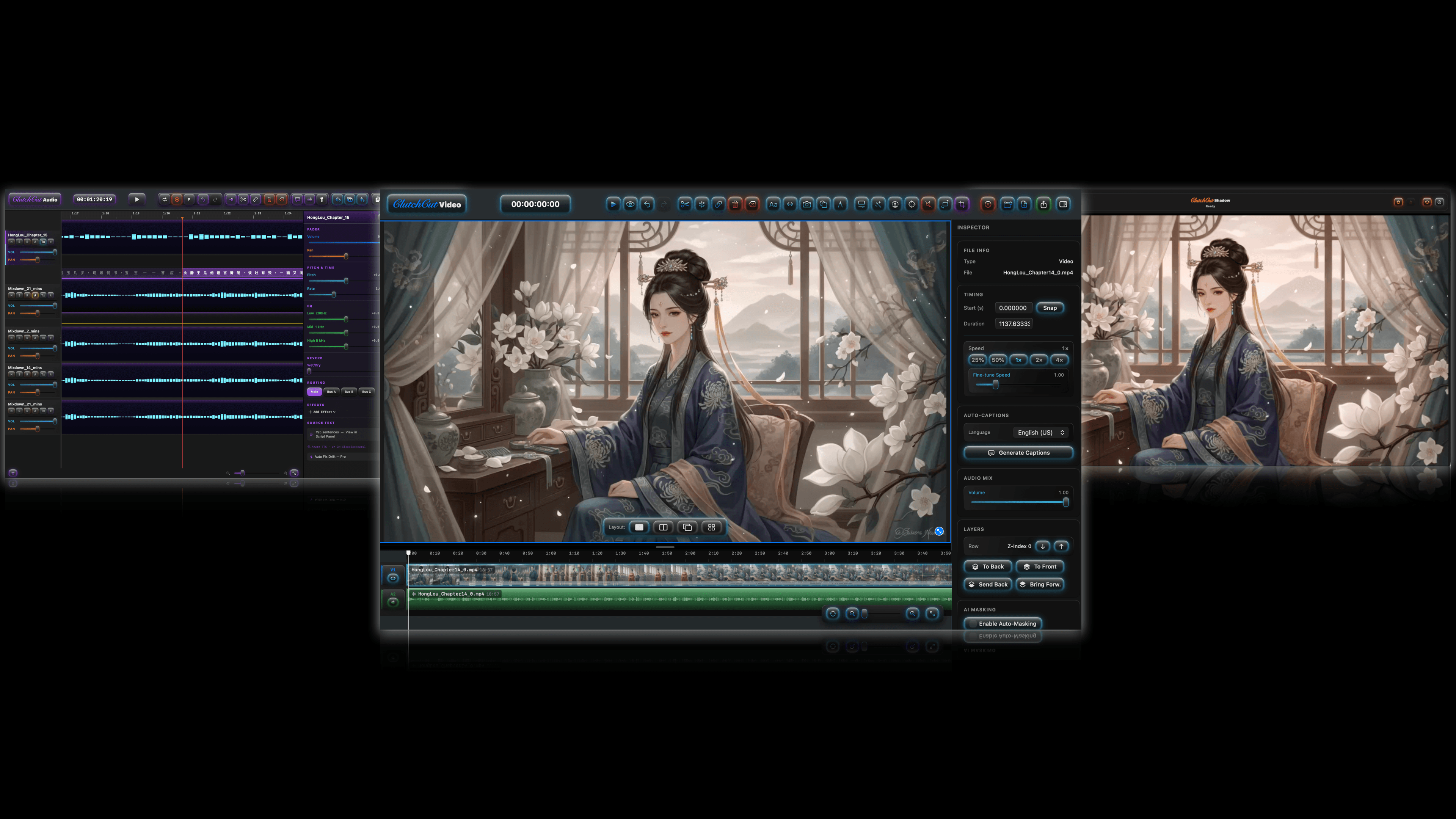Screen dimensions: 1456x819
Task: Set speed to 2x
Action: 1039,360
